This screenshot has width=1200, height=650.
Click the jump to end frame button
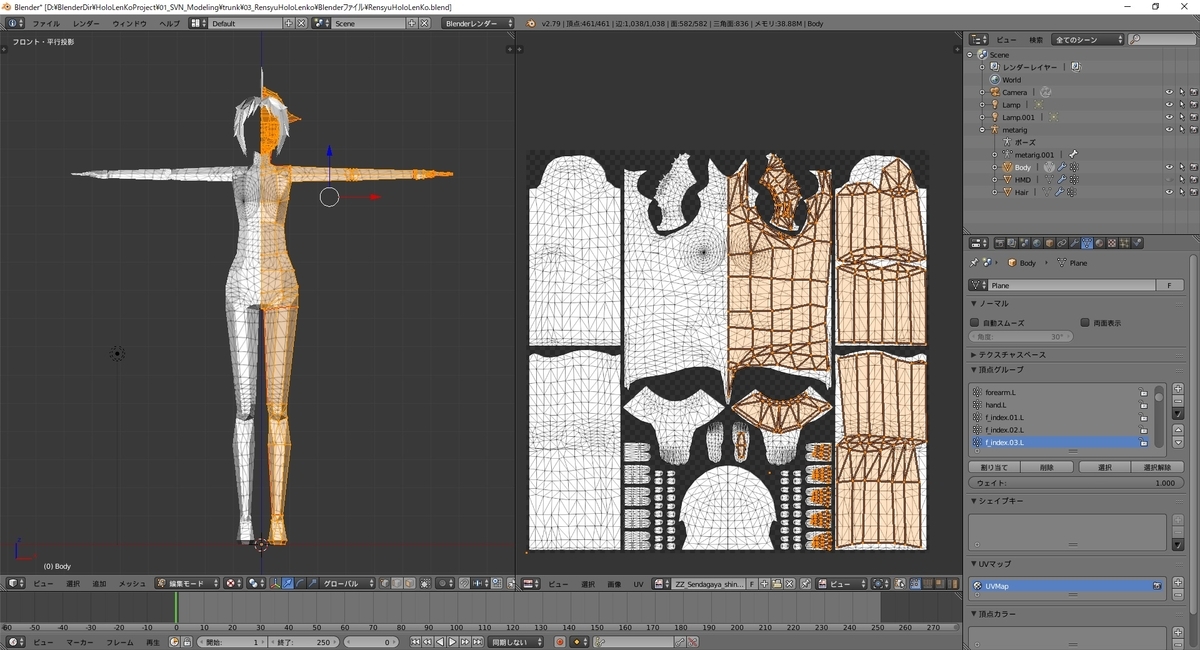coord(476,642)
